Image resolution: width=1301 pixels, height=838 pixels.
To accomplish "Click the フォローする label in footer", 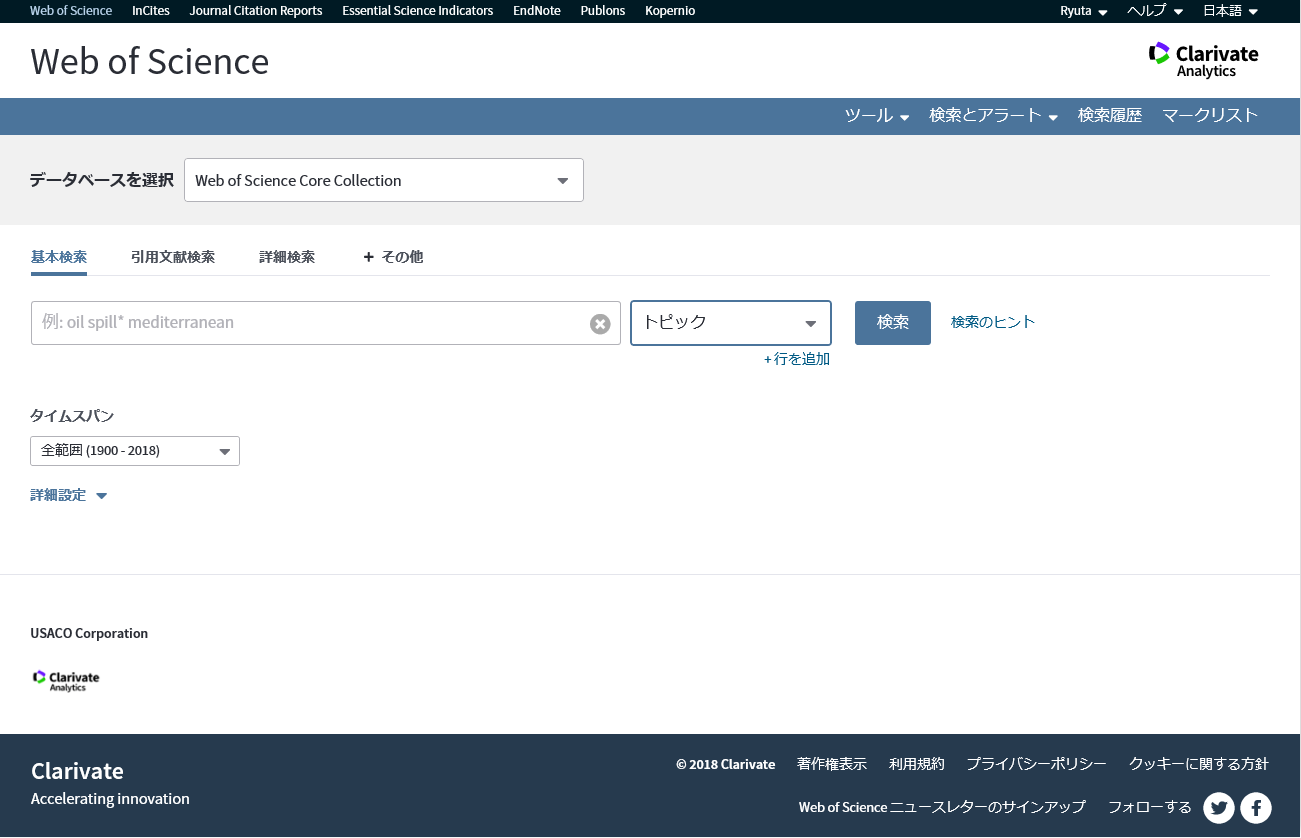I will coord(1150,807).
